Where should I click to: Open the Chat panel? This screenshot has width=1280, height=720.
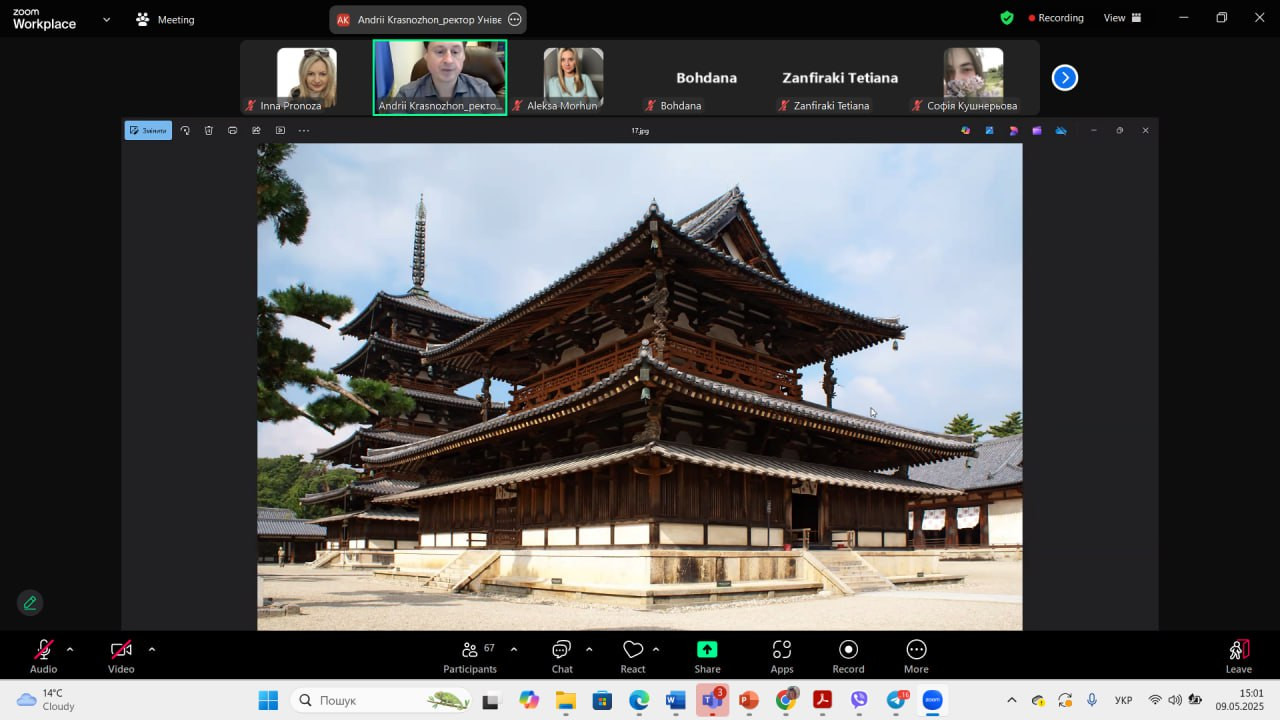click(562, 655)
